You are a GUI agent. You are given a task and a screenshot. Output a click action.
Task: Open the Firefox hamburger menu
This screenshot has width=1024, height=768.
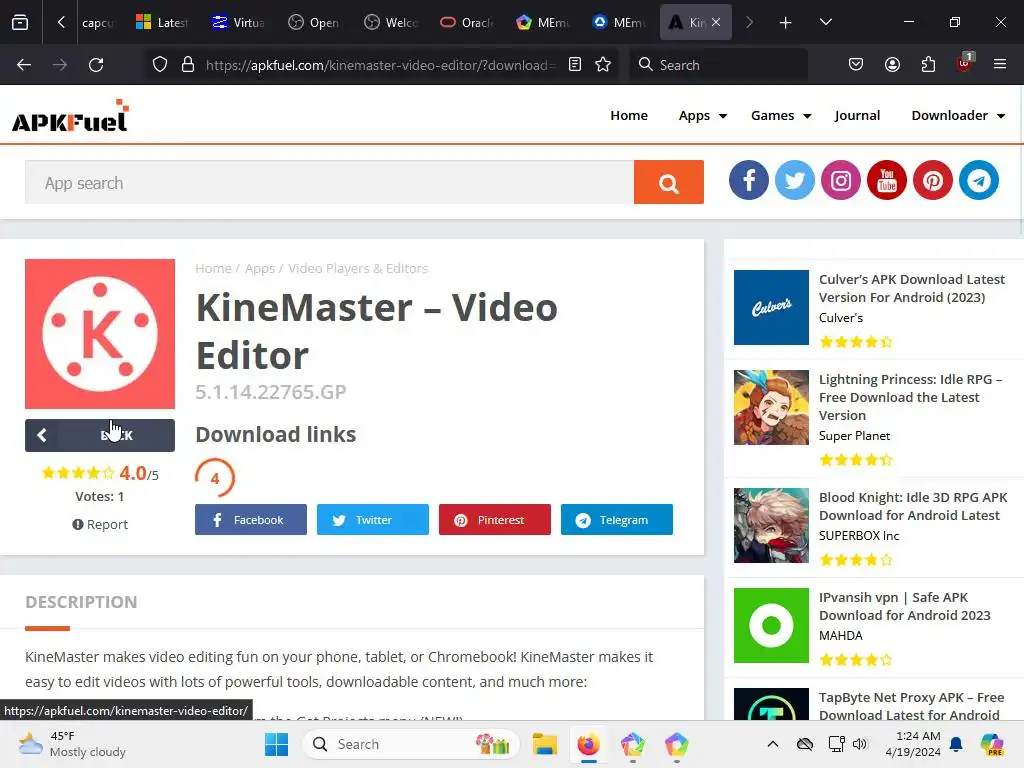[x=1000, y=64]
